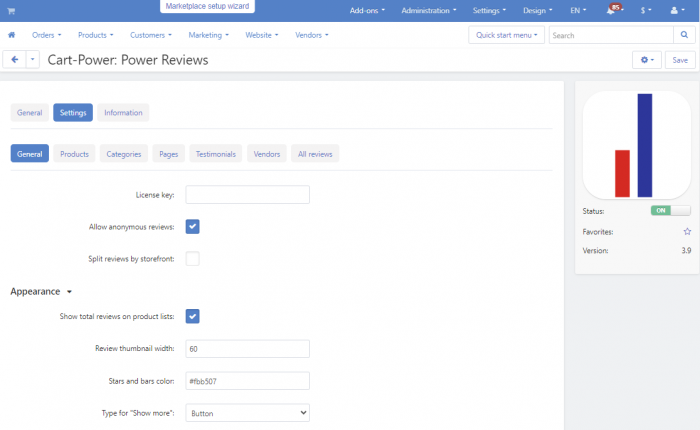Viewport: 700px width, 430px height.
Task: Enable Split reviews by storefront checkbox
Action: pyautogui.click(x=192, y=259)
